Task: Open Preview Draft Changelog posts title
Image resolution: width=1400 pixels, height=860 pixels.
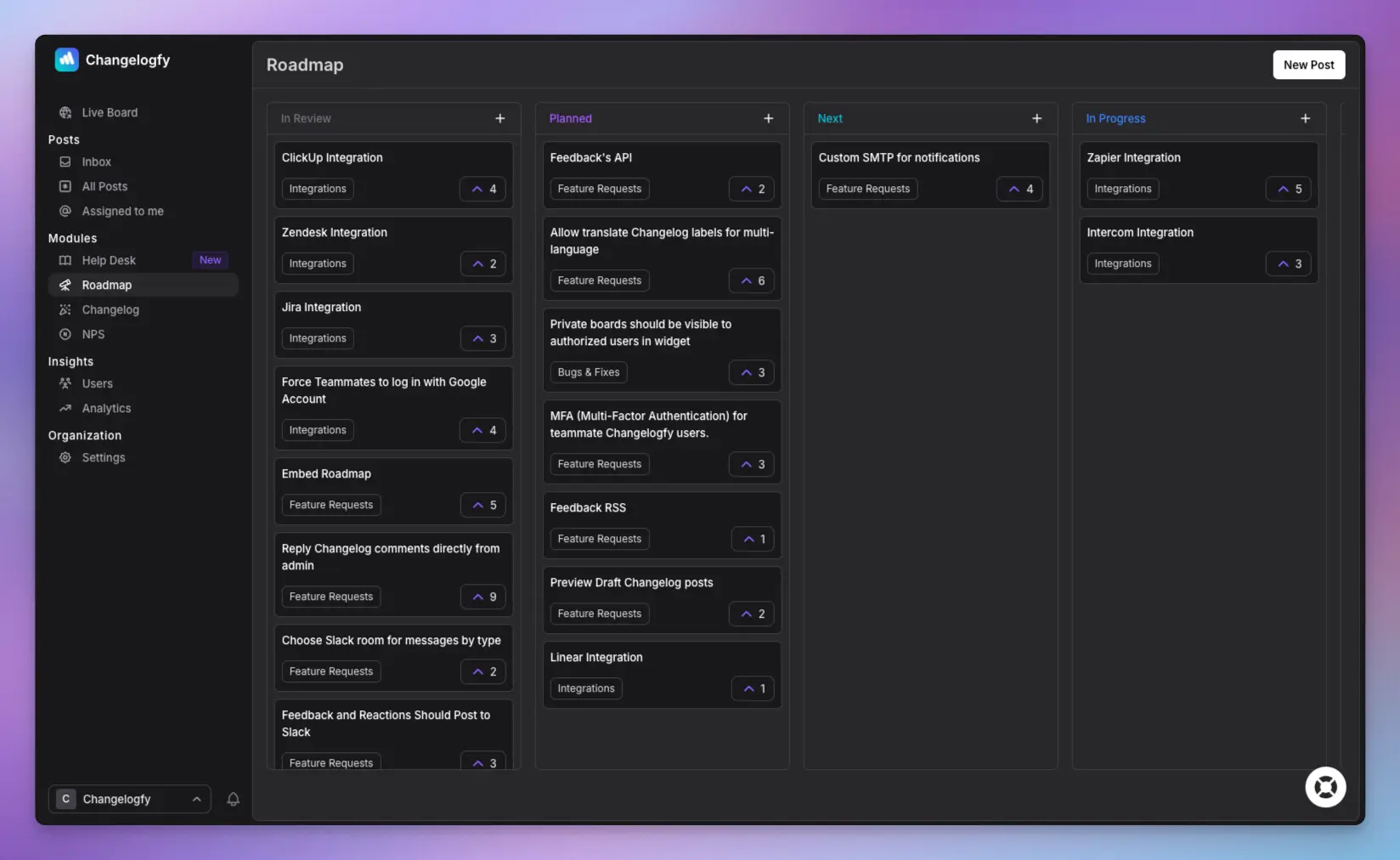Action: [x=631, y=582]
